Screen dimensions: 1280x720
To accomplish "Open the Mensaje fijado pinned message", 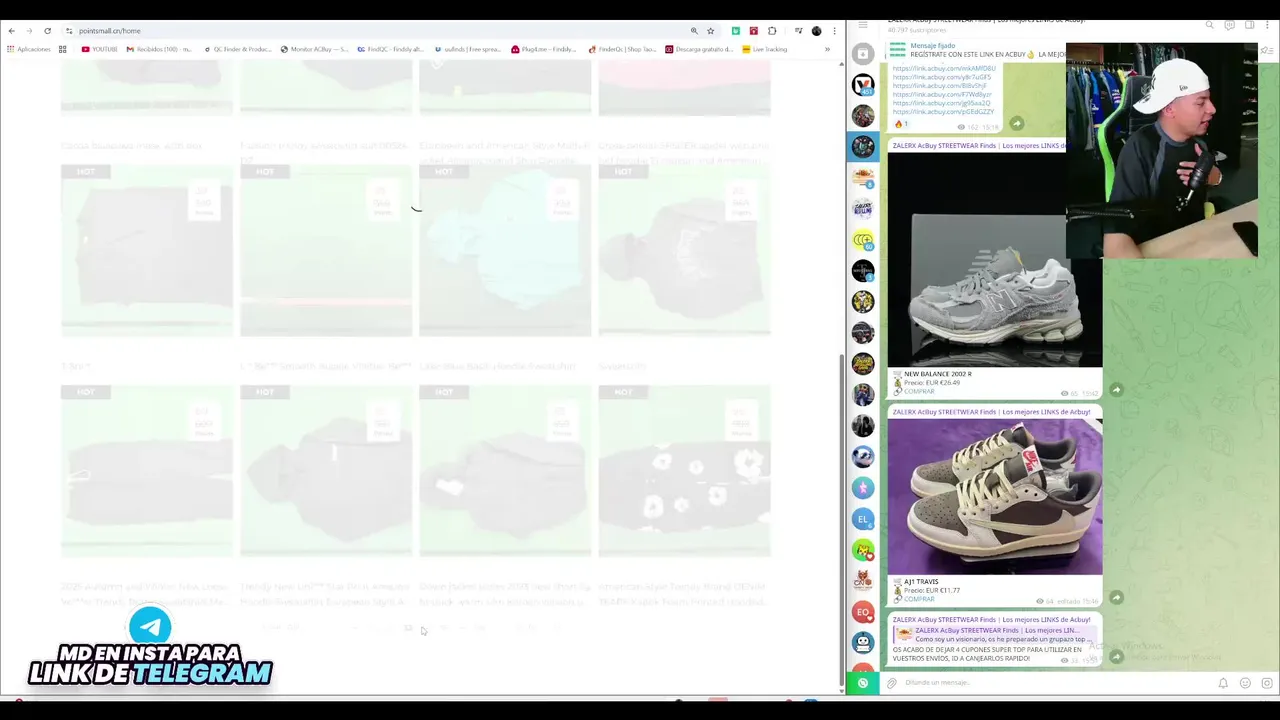I will point(976,50).
